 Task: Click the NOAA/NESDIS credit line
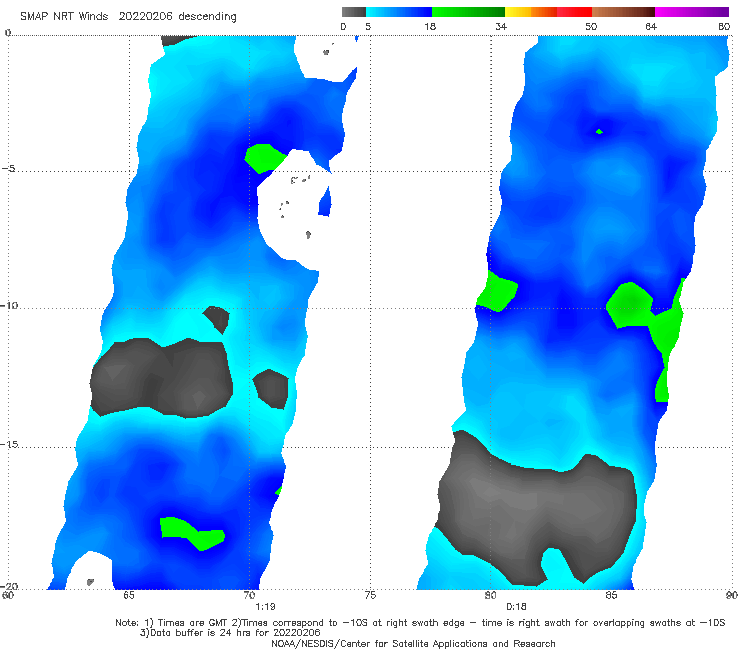(413, 643)
